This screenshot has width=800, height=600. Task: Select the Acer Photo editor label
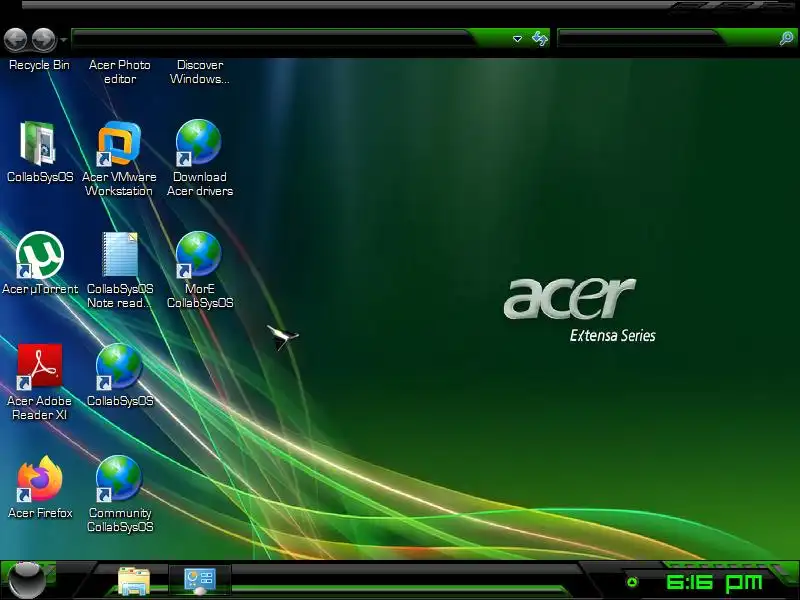(119, 72)
